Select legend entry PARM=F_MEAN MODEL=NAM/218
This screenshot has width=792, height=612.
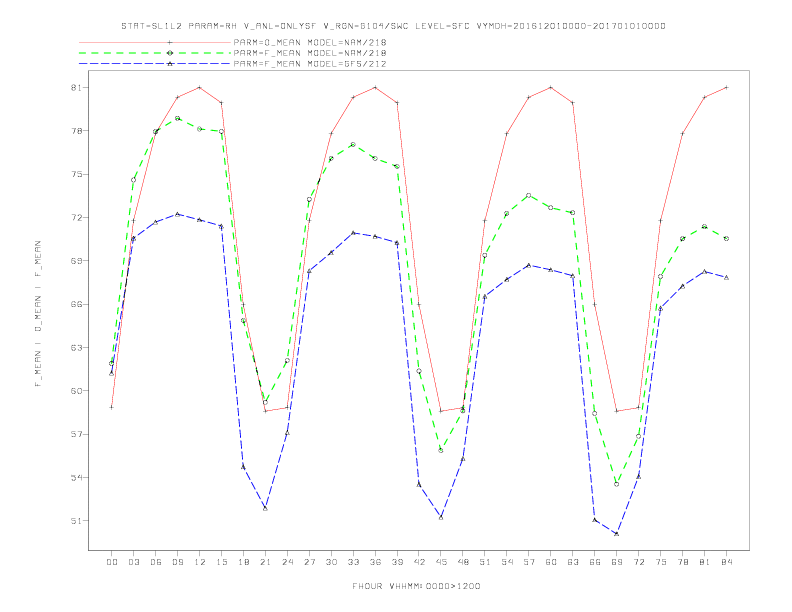tap(310, 53)
